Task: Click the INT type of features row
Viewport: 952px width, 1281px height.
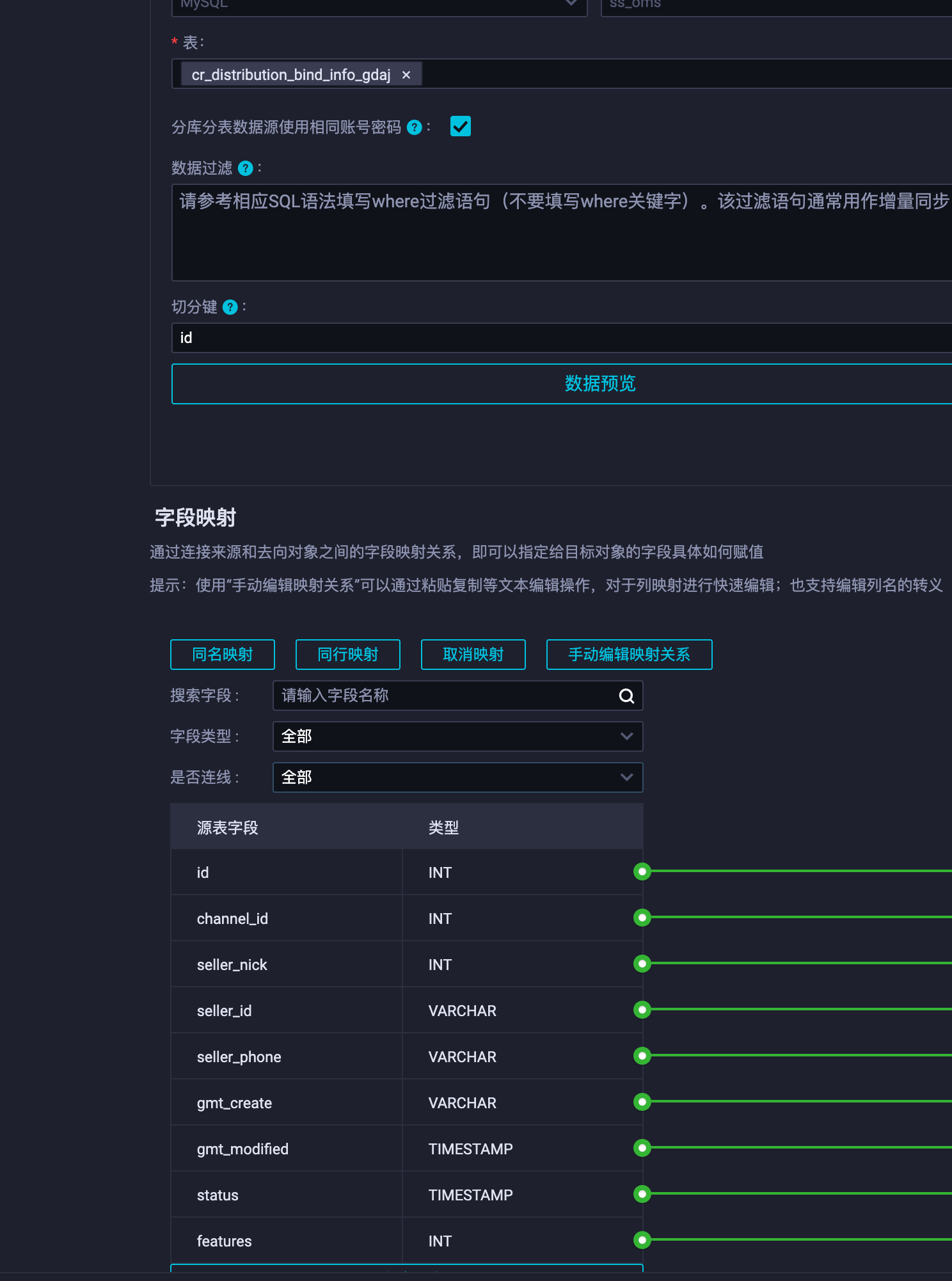Action: 440,1241
